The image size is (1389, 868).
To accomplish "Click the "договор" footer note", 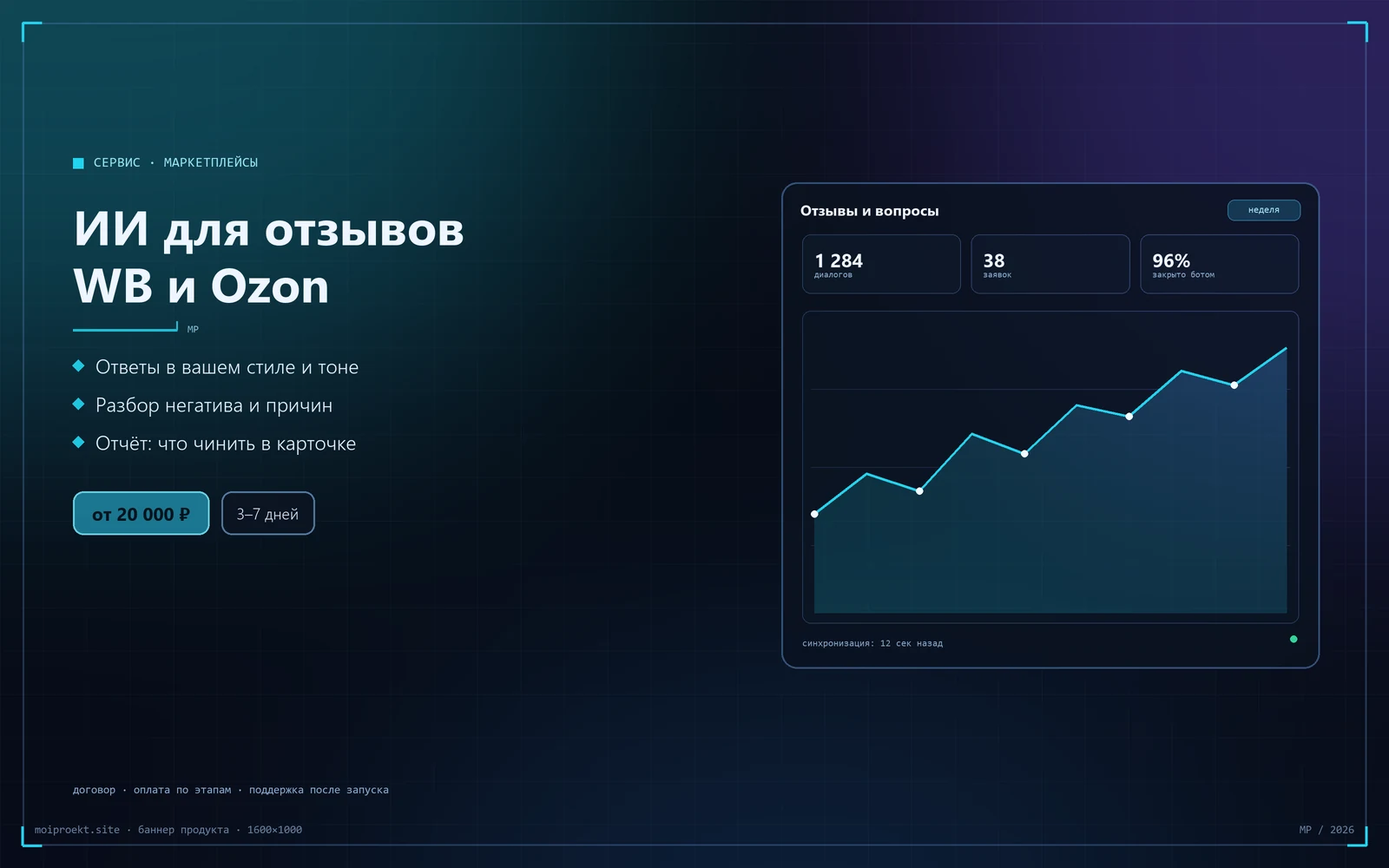I will click(x=94, y=790).
